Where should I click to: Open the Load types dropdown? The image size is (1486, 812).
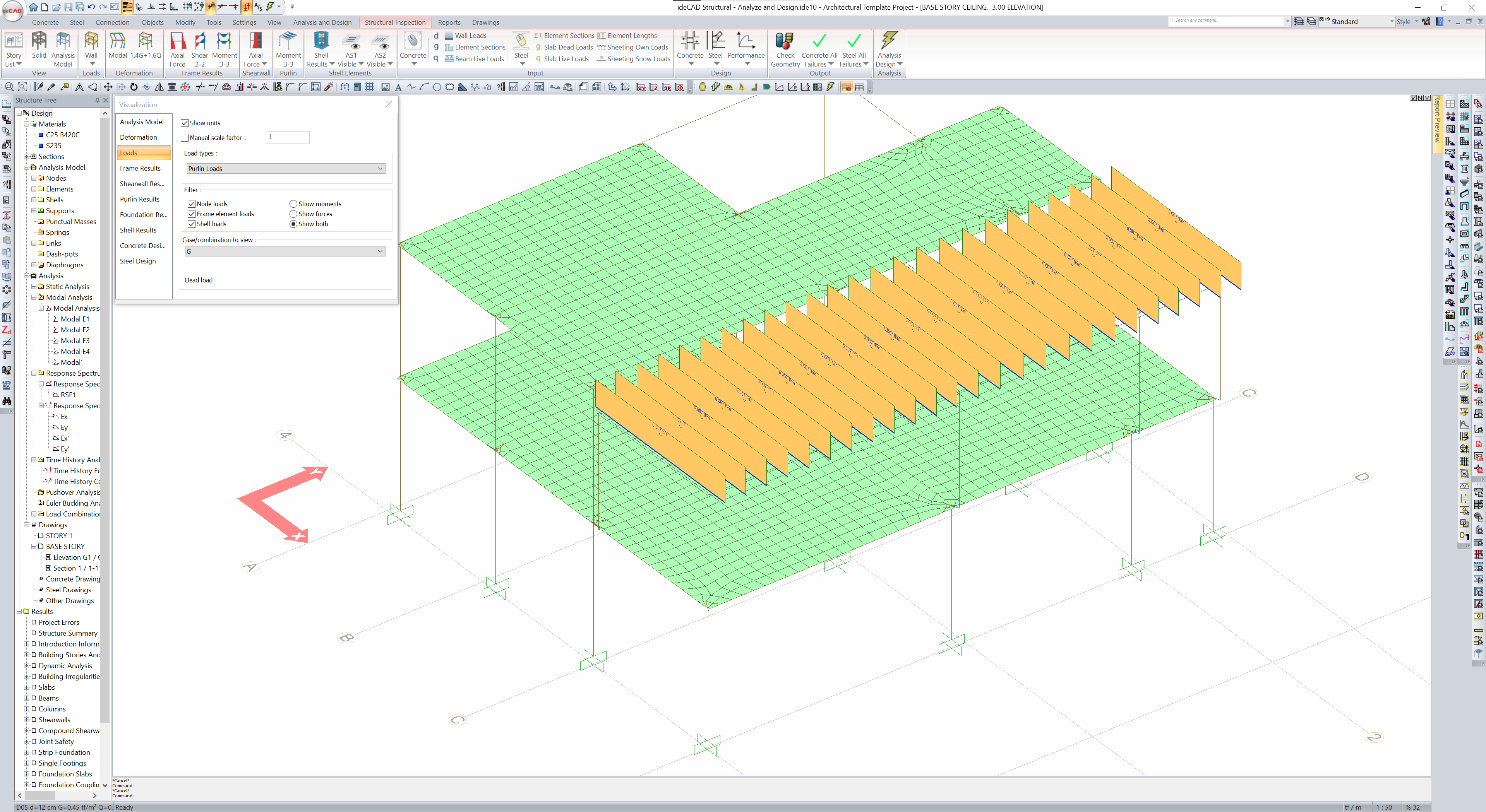285,168
